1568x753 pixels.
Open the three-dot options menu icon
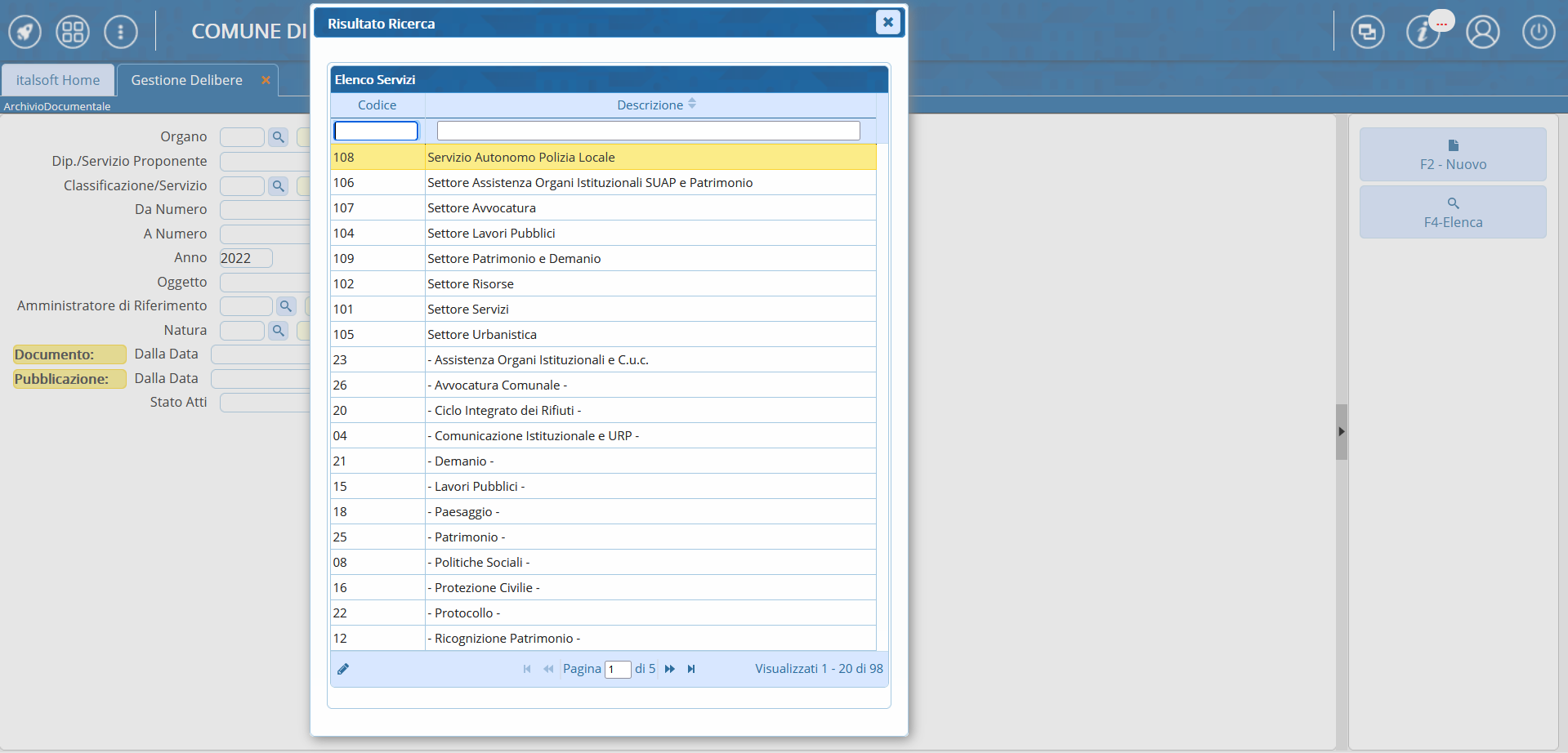point(121,33)
